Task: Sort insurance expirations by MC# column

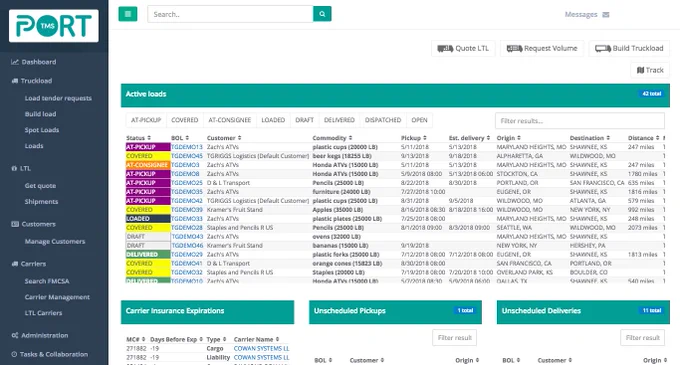Action: 136,339
